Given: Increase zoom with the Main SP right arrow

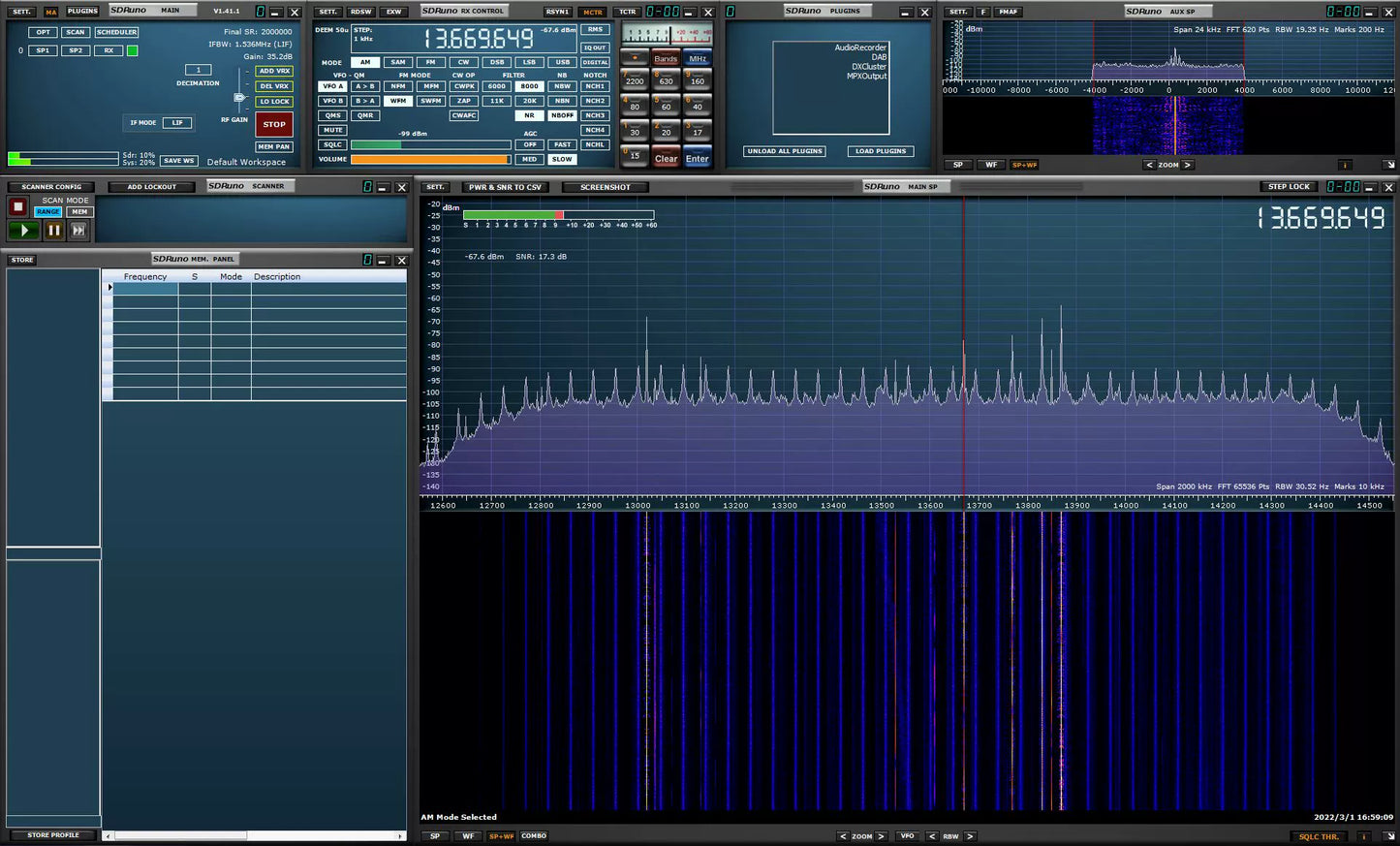Looking at the screenshot, I should tap(882, 836).
